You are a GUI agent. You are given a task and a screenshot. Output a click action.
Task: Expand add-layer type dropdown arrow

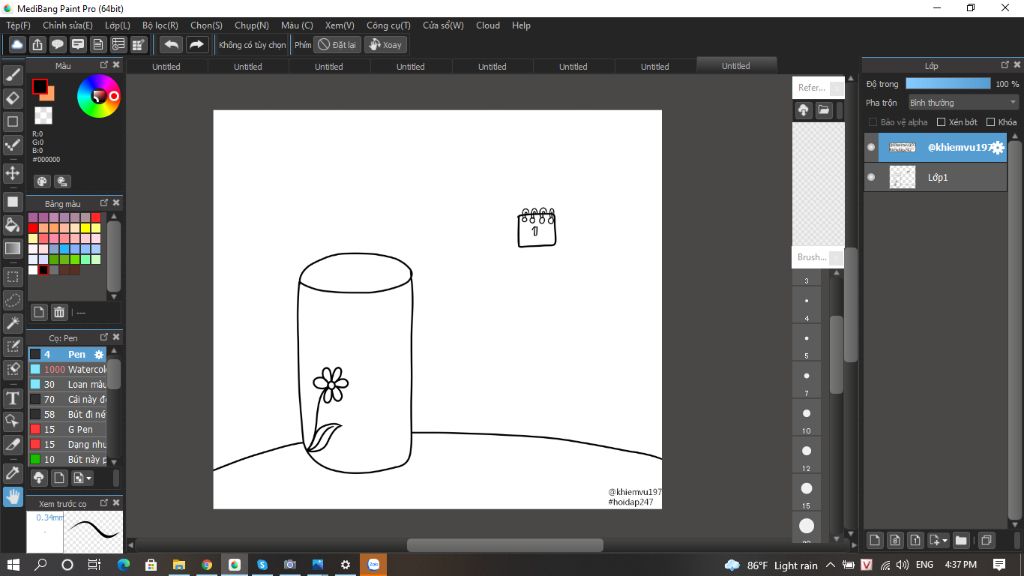pos(945,541)
